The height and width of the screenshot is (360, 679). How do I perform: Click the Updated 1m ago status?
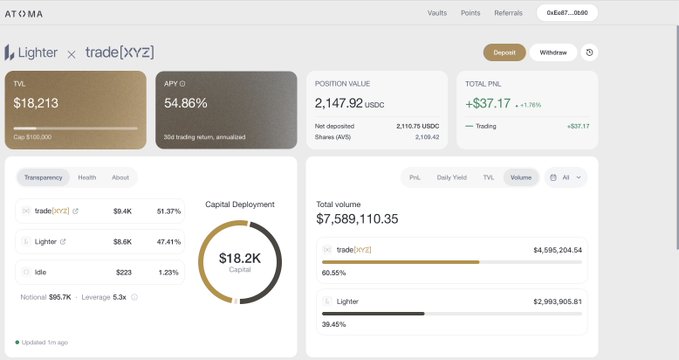click(42, 342)
